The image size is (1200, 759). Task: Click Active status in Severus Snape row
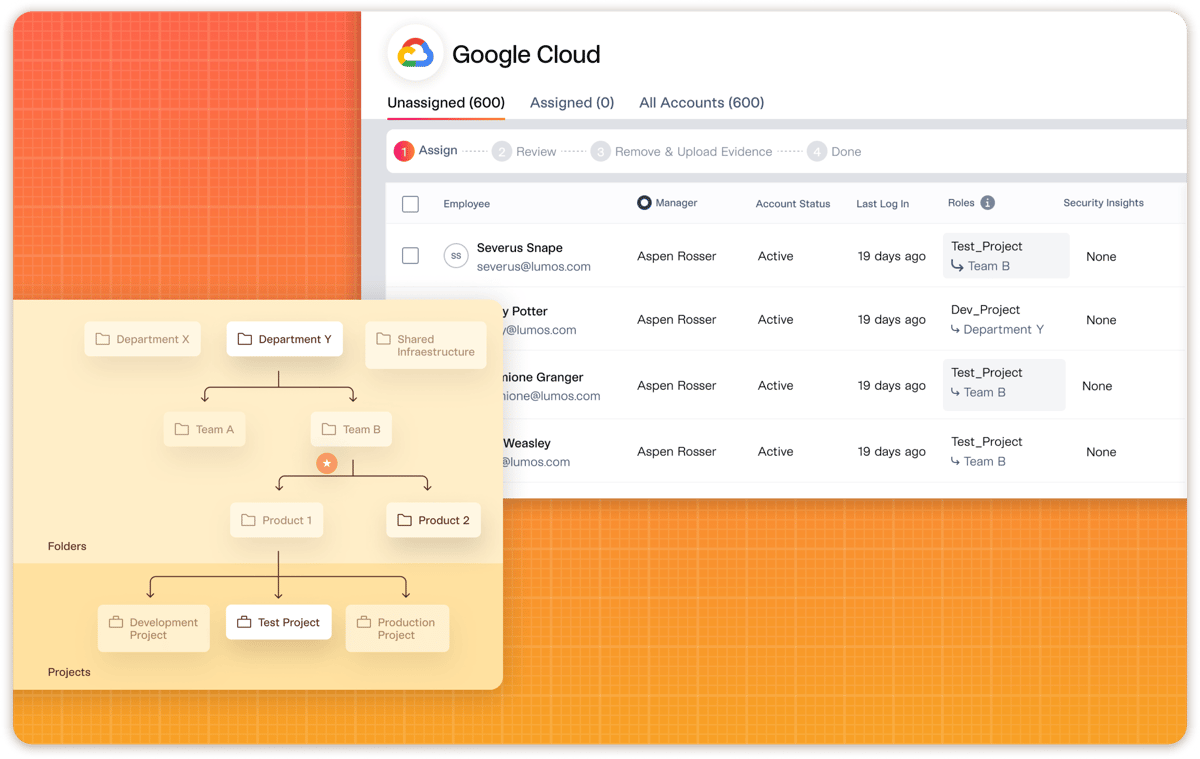[775, 256]
